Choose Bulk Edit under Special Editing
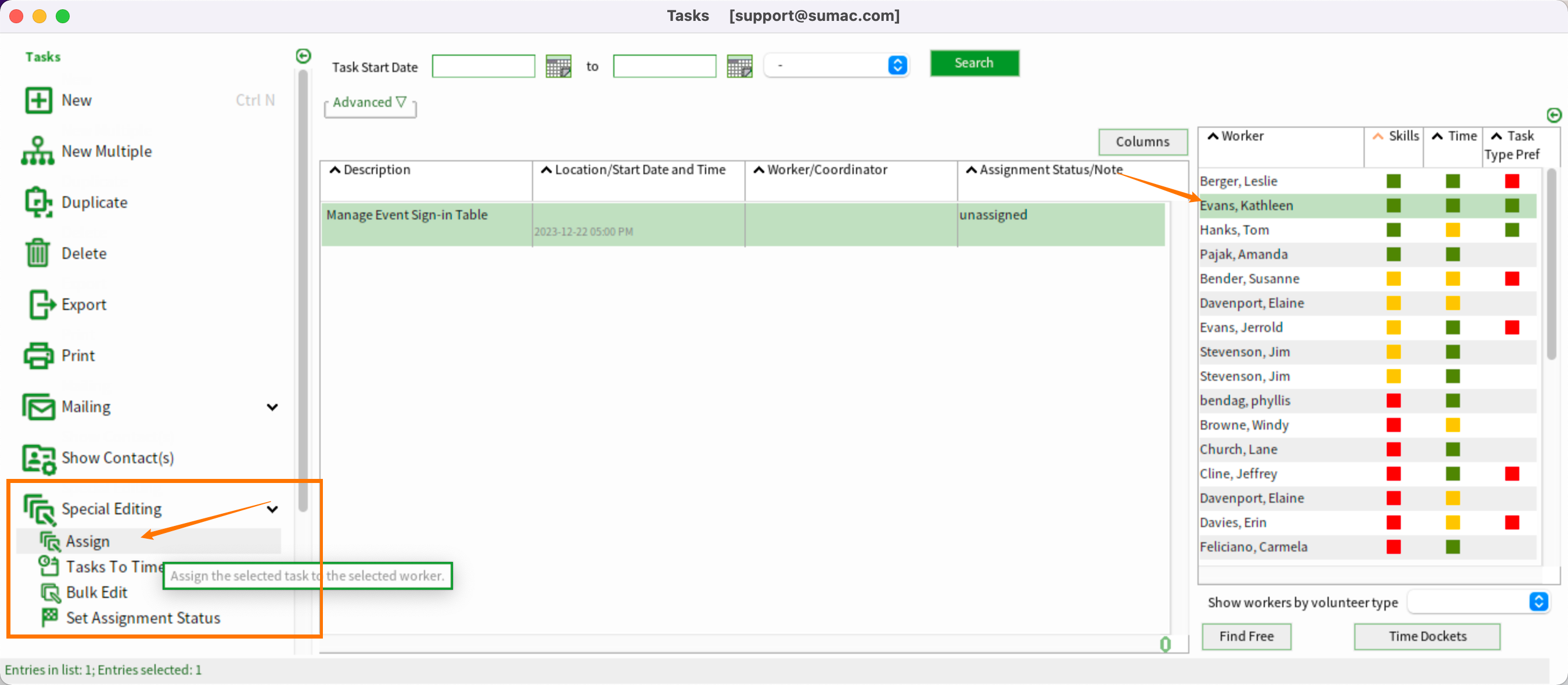The width and height of the screenshot is (1568, 685). tap(97, 593)
